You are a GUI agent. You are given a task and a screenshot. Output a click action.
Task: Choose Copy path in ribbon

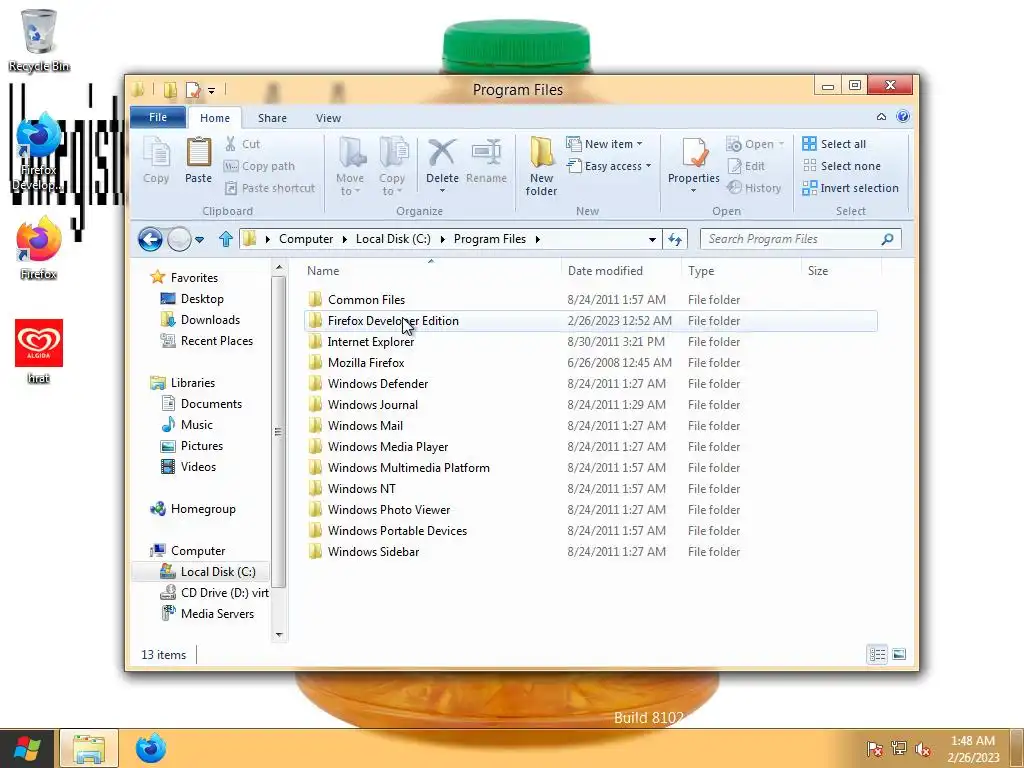[x=259, y=166]
